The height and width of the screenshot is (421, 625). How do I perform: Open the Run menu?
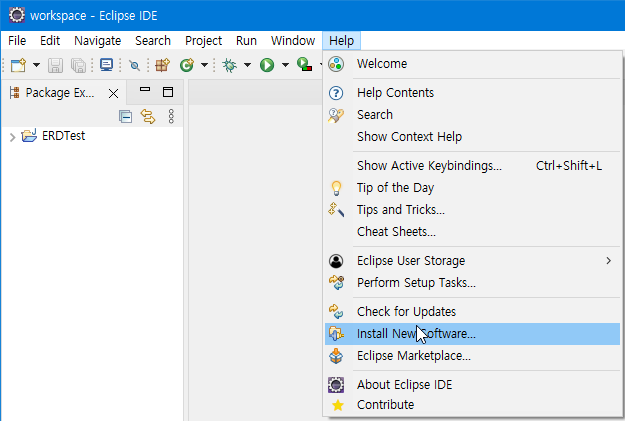[x=246, y=41]
